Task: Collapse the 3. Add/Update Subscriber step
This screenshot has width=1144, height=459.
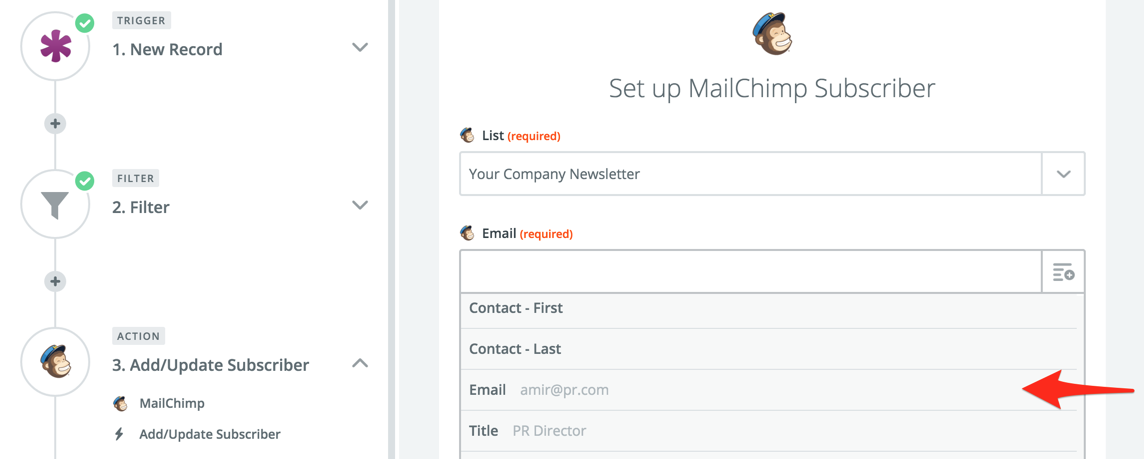Action: click(x=360, y=363)
